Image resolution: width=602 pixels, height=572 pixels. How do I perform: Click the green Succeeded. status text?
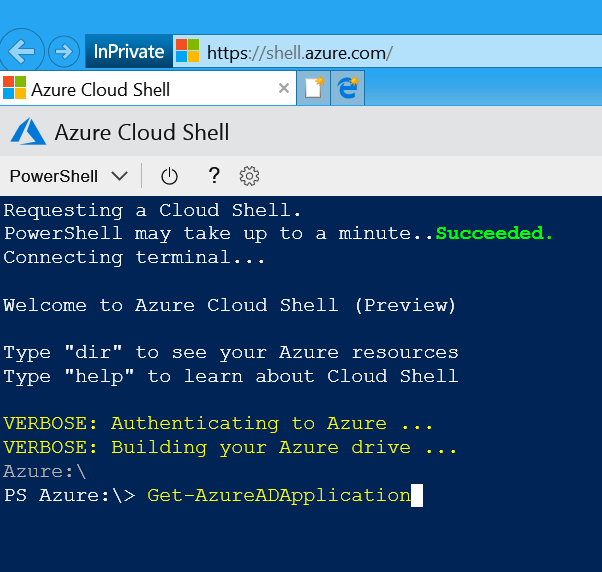(x=494, y=233)
